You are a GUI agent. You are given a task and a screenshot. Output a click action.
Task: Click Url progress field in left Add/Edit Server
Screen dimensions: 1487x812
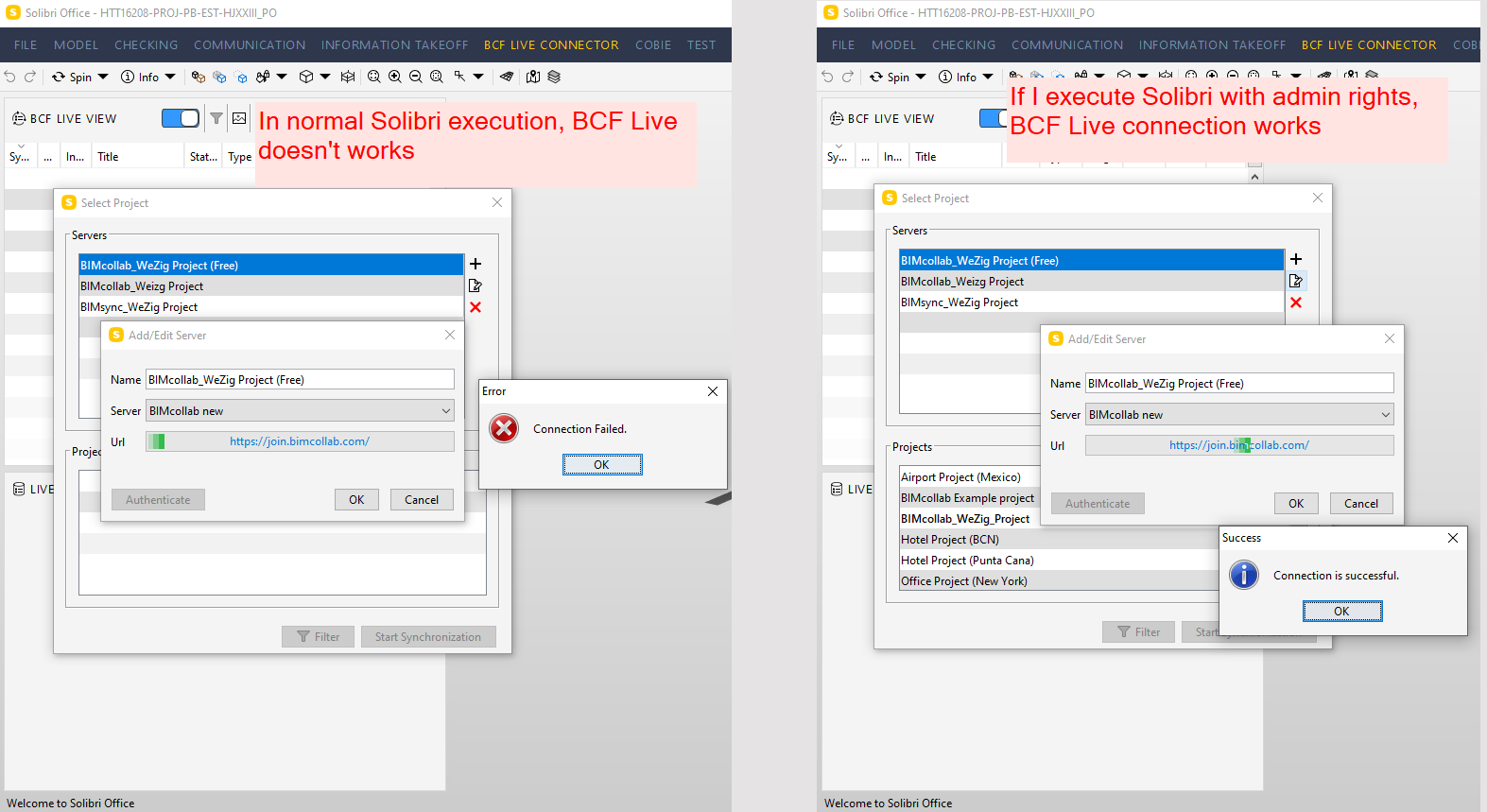coord(300,441)
